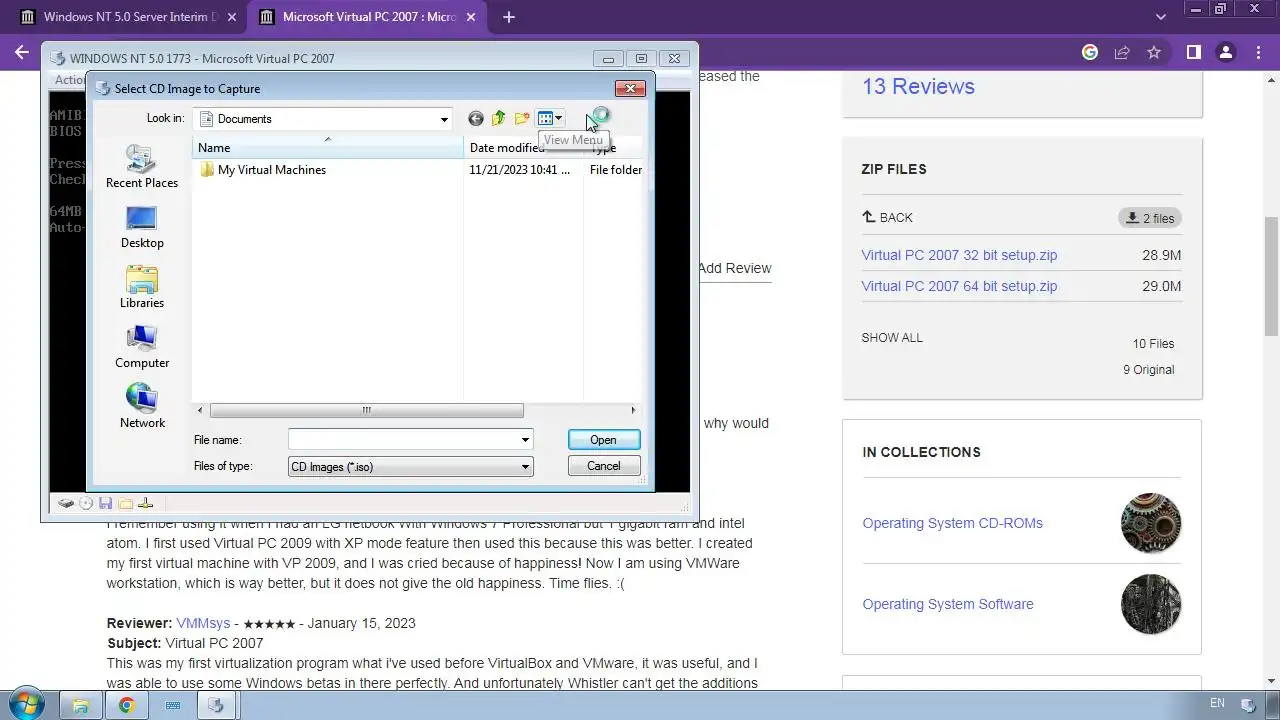Click the EN language indicator in tray
The height and width of the screenshot is (720, 1280).
[x=1217, y=704]
